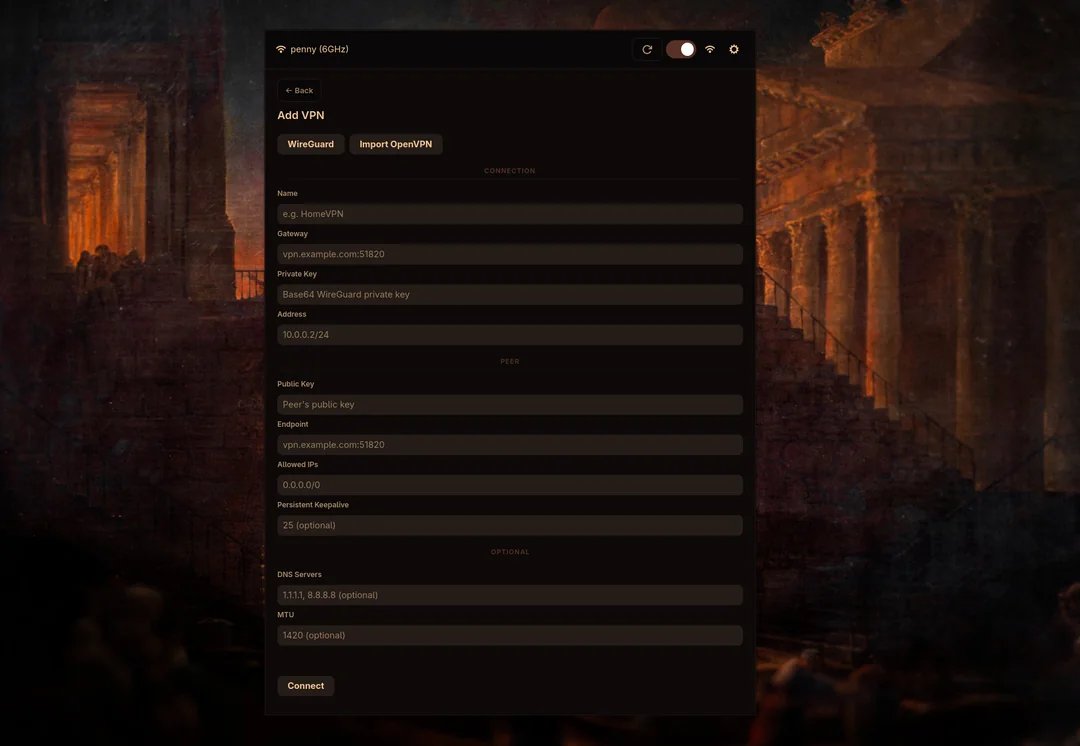Click the Persistent Keepalive field

(510, 526)
